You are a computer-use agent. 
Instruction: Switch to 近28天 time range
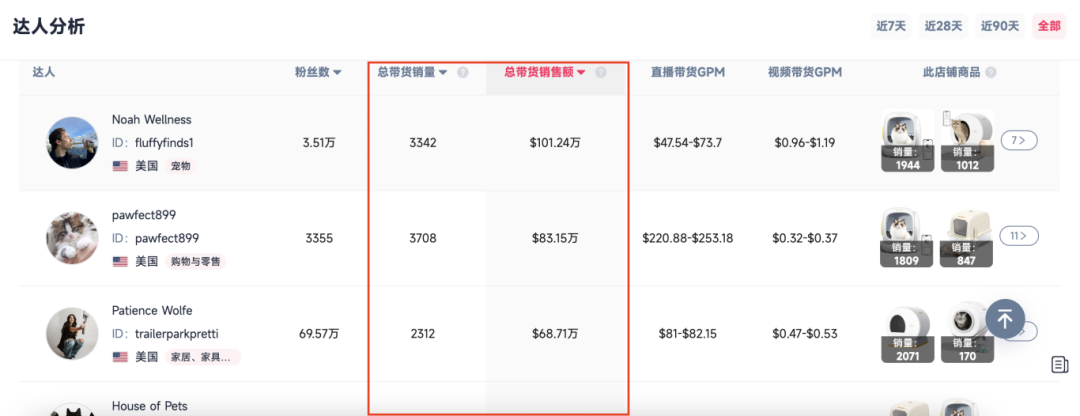(x=943, y=26)
